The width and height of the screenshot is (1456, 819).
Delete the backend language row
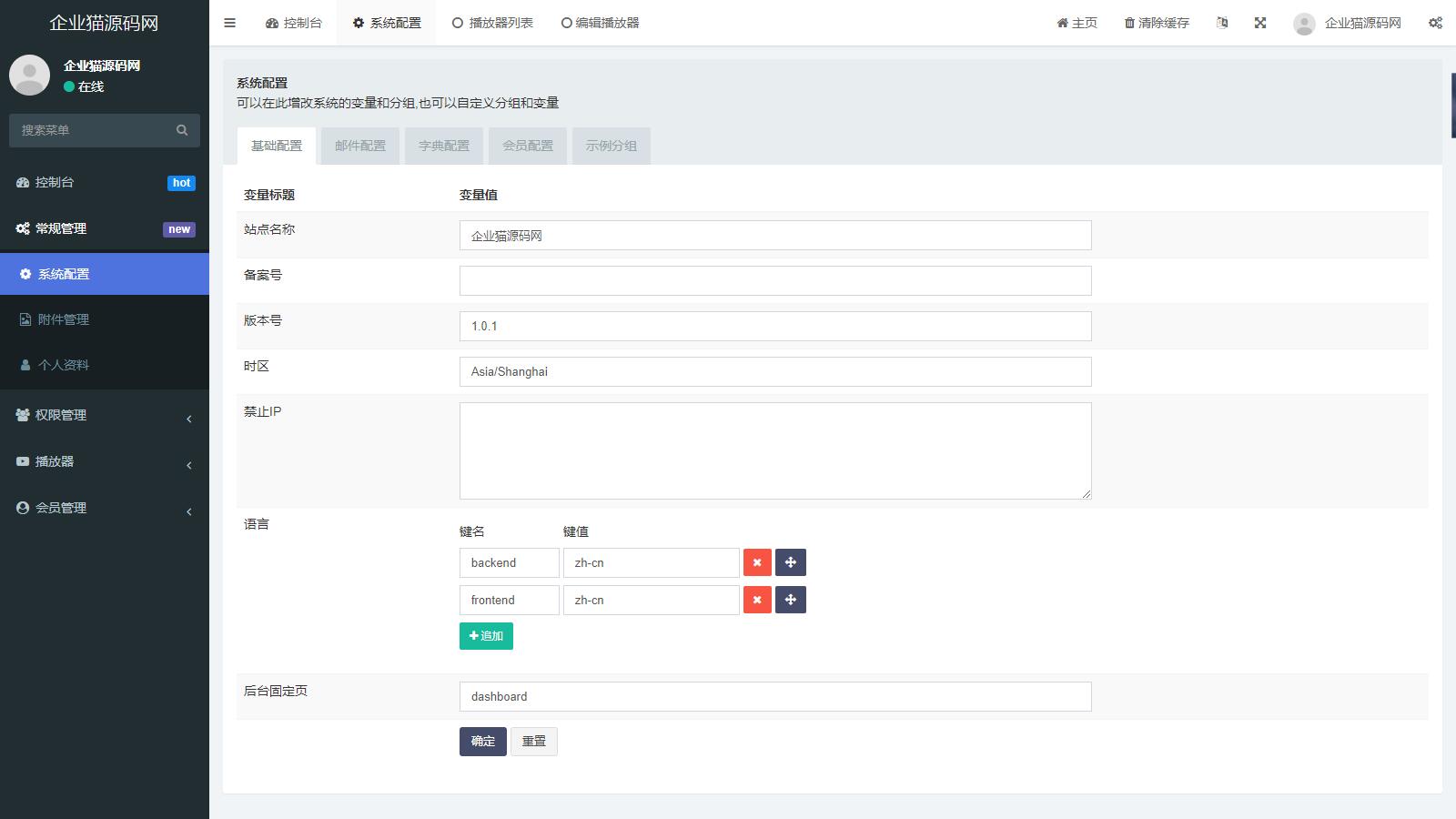pos(757,562)
